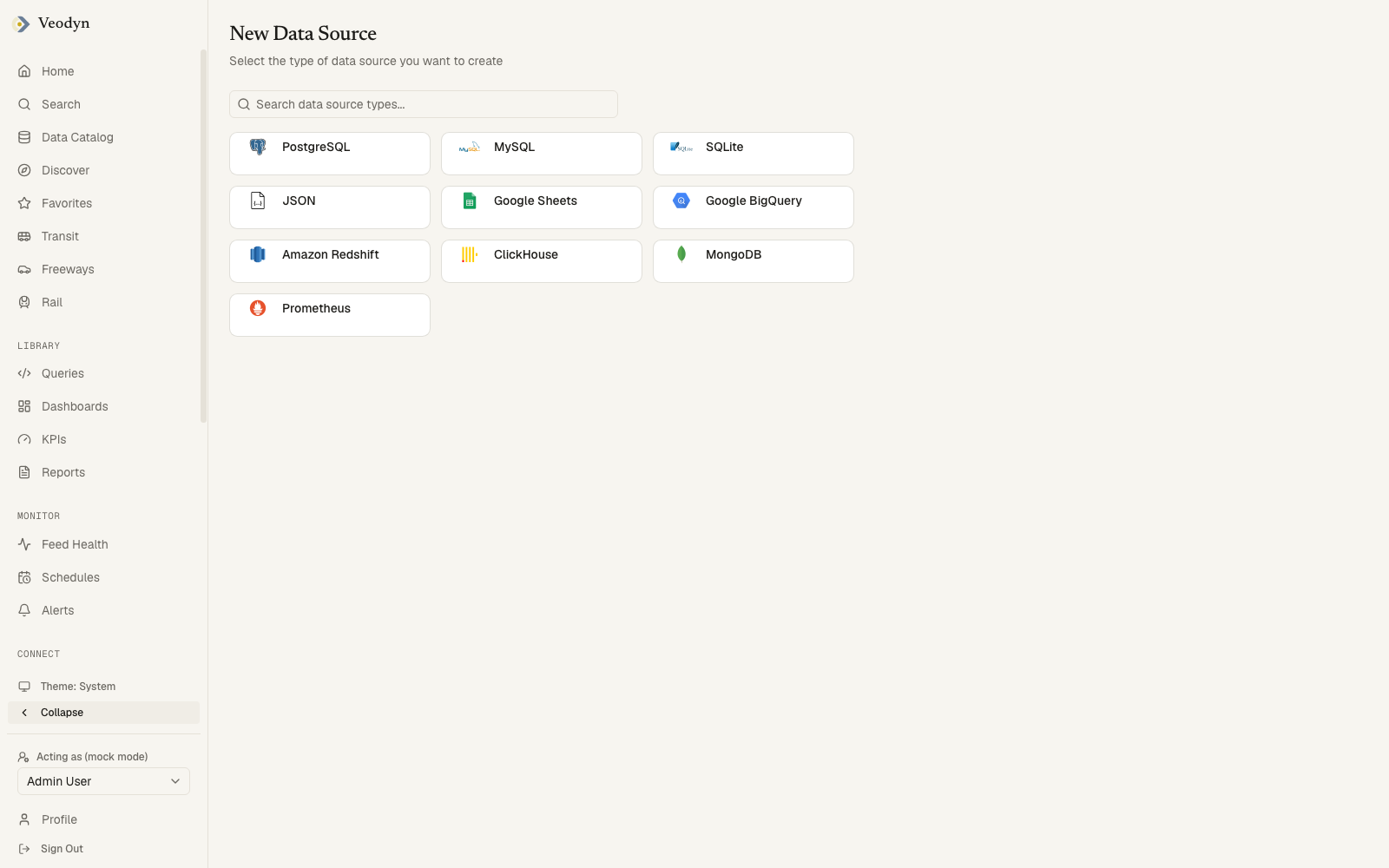Click the ClickHouse yellow bars icon
The height and width of the screenshot is (868, 1389).
pos(470,254)
